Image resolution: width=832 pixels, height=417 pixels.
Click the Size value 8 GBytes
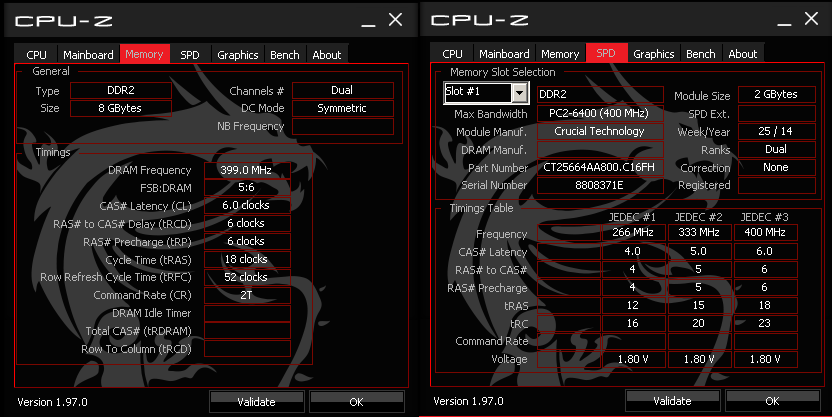coord(120,108)
